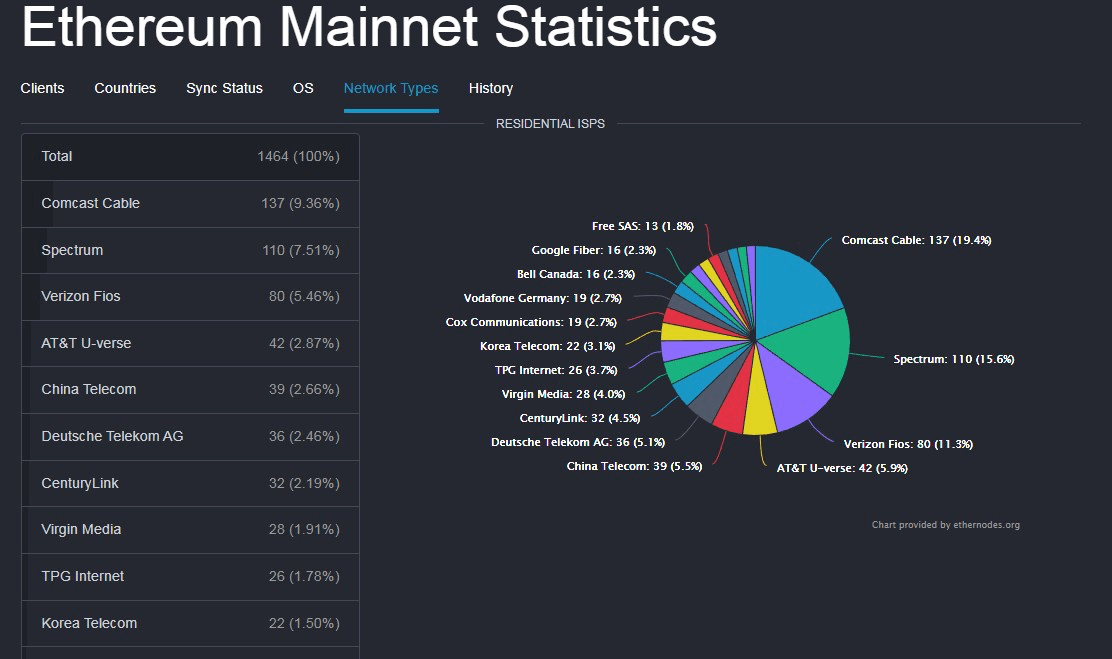Viewport: 1112px width, 659px height.
Task: Pick the Verizon Fios table row
Action: pyautogui.click(x=190, y=297)
